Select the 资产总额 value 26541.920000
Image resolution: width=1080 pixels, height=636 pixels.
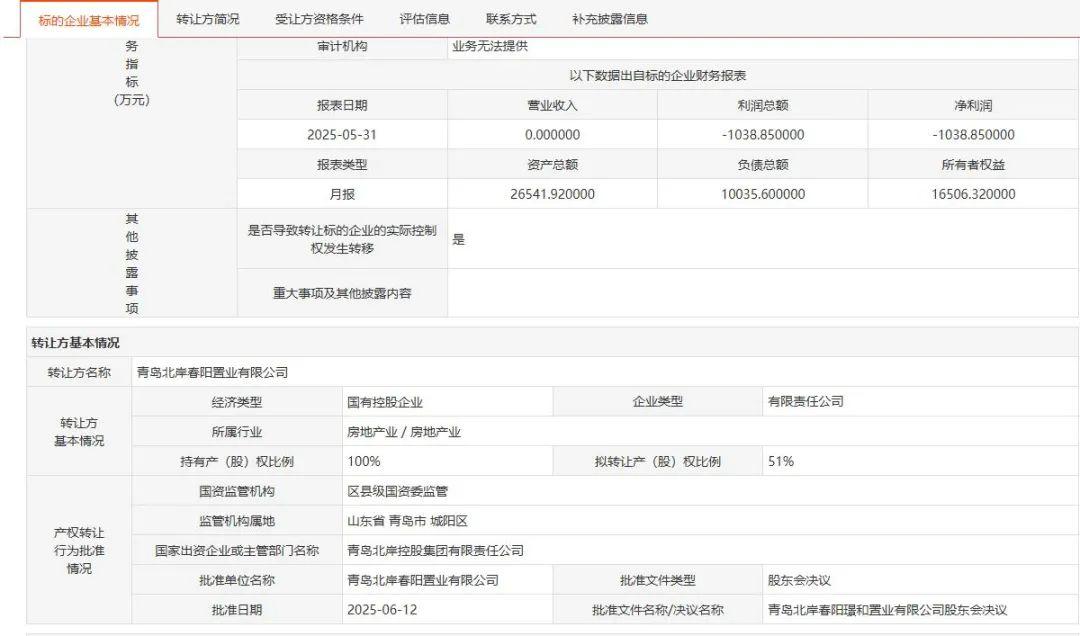point(552,194)
